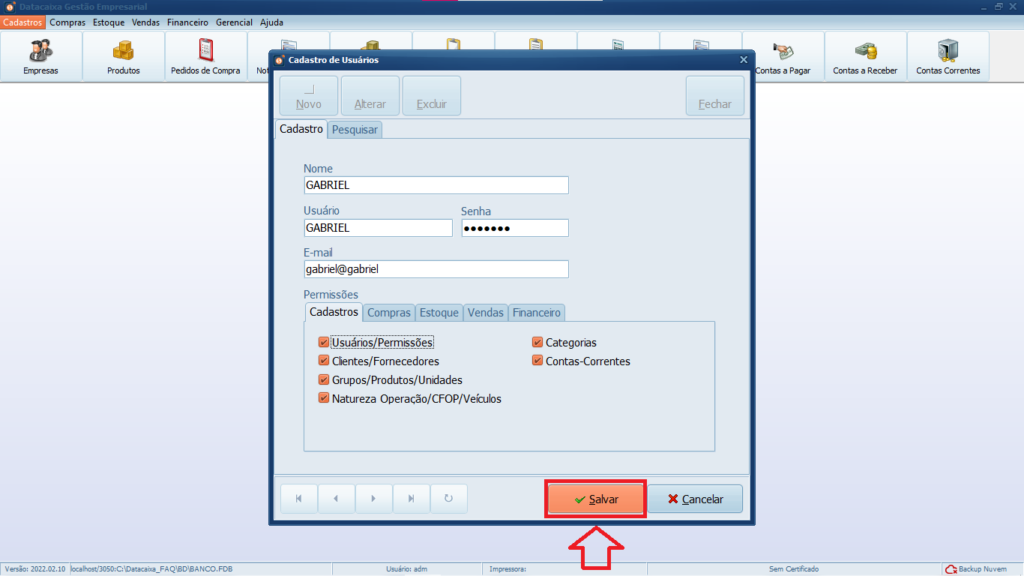
Task: Open Contas Correntes toolbar icon
Action: [x=948, y=57]
